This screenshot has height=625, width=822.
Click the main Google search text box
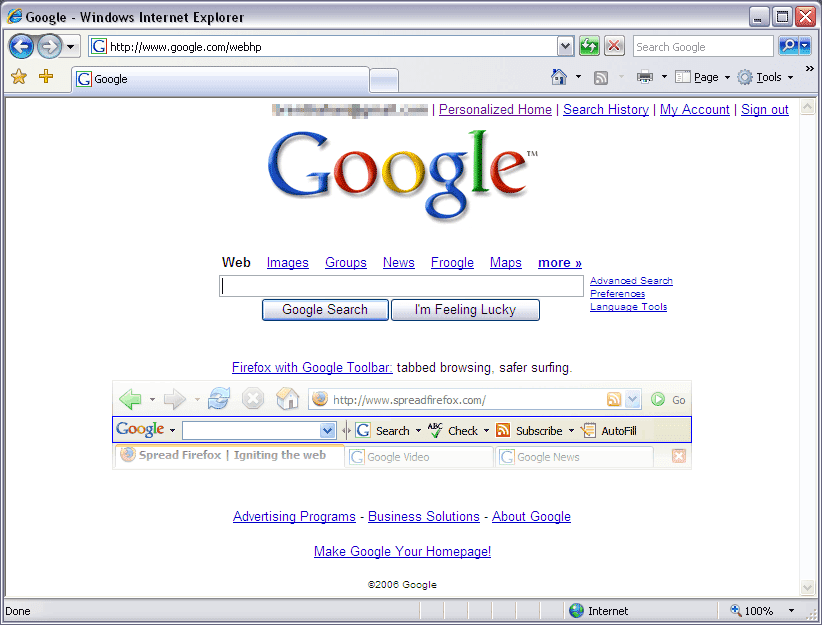pos(402,286)
